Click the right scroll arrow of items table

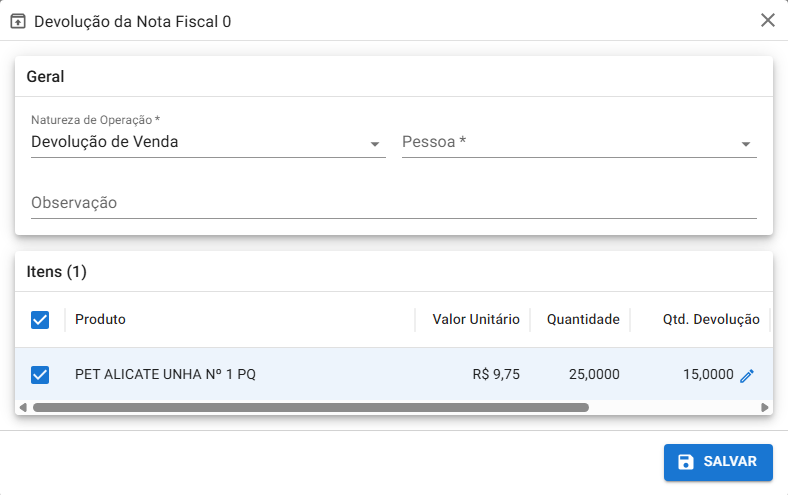coord(765,408)
